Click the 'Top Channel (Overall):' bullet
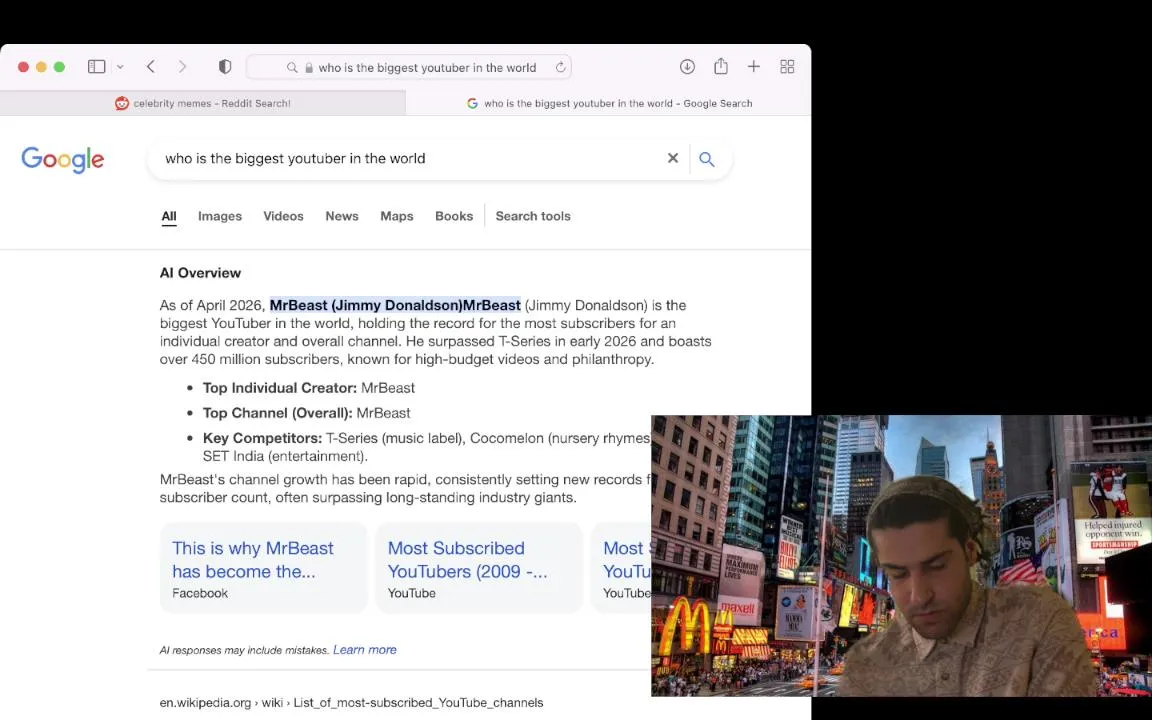The image size is (1152, 720). (306, 413)
